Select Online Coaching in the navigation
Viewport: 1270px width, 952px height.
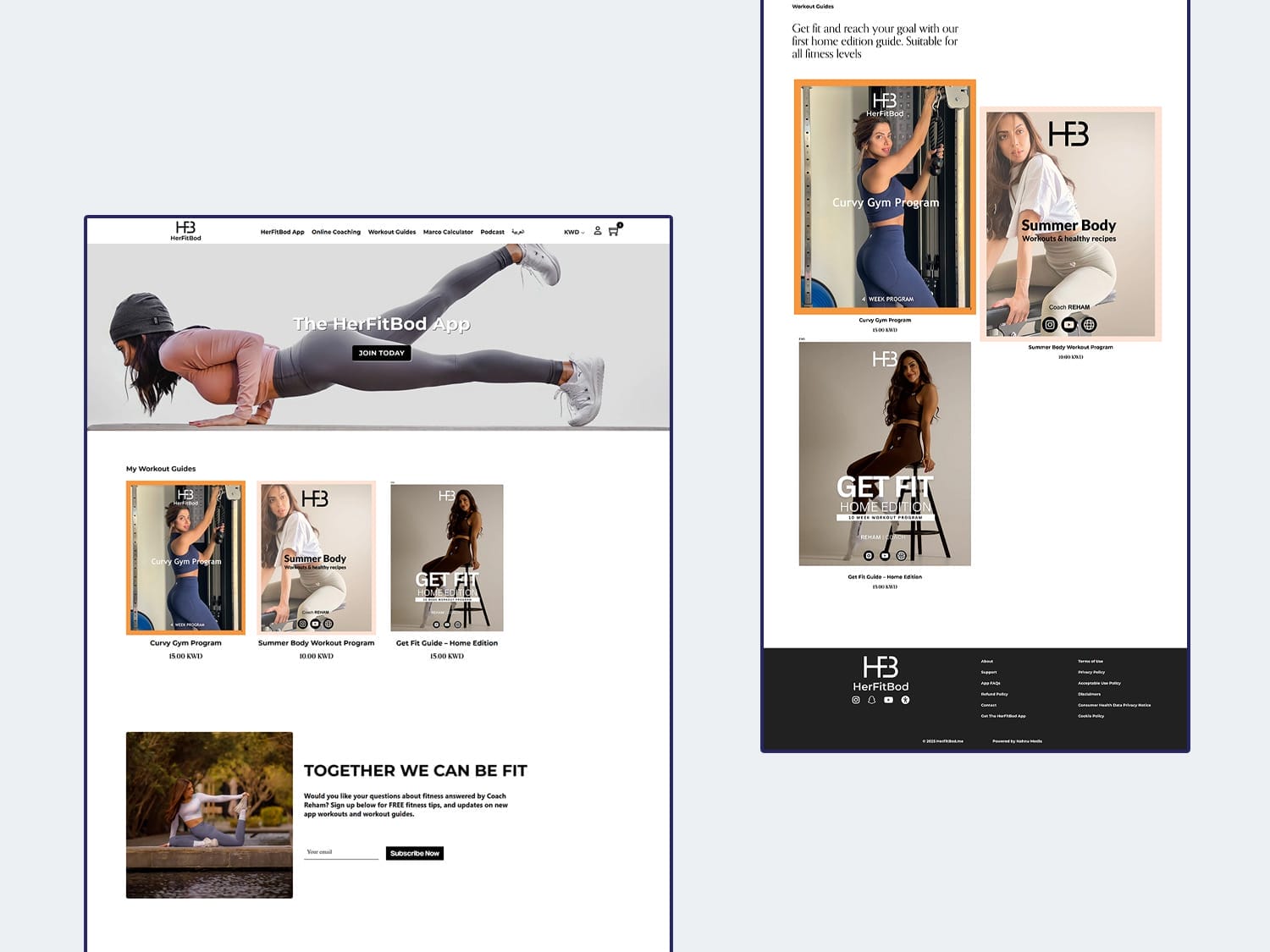point(336,232)
